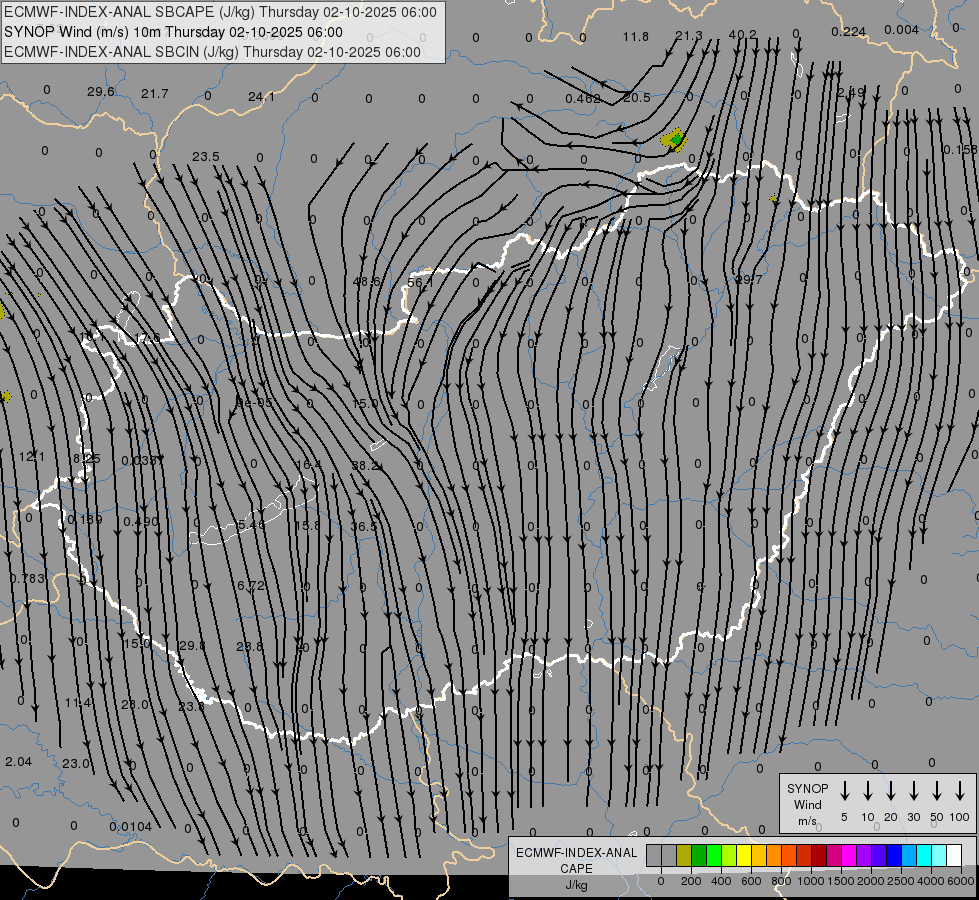
Task: Click the SBCAPE title line in header
Action: point(220,12)
